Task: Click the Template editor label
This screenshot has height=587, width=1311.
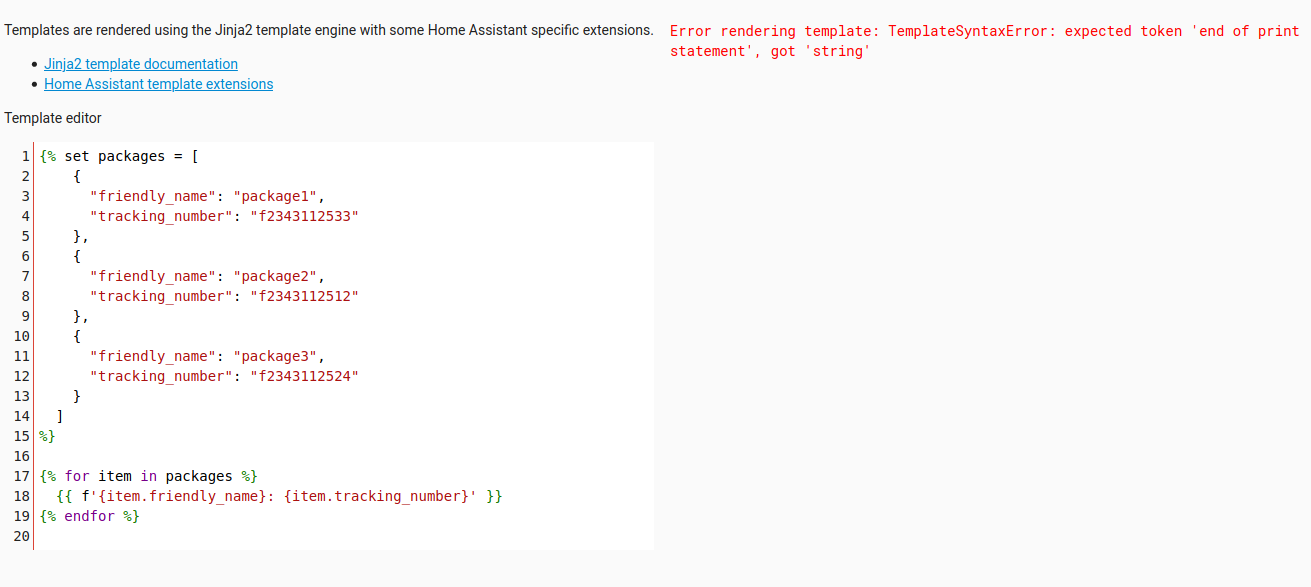Action: [x=52, y=117]
